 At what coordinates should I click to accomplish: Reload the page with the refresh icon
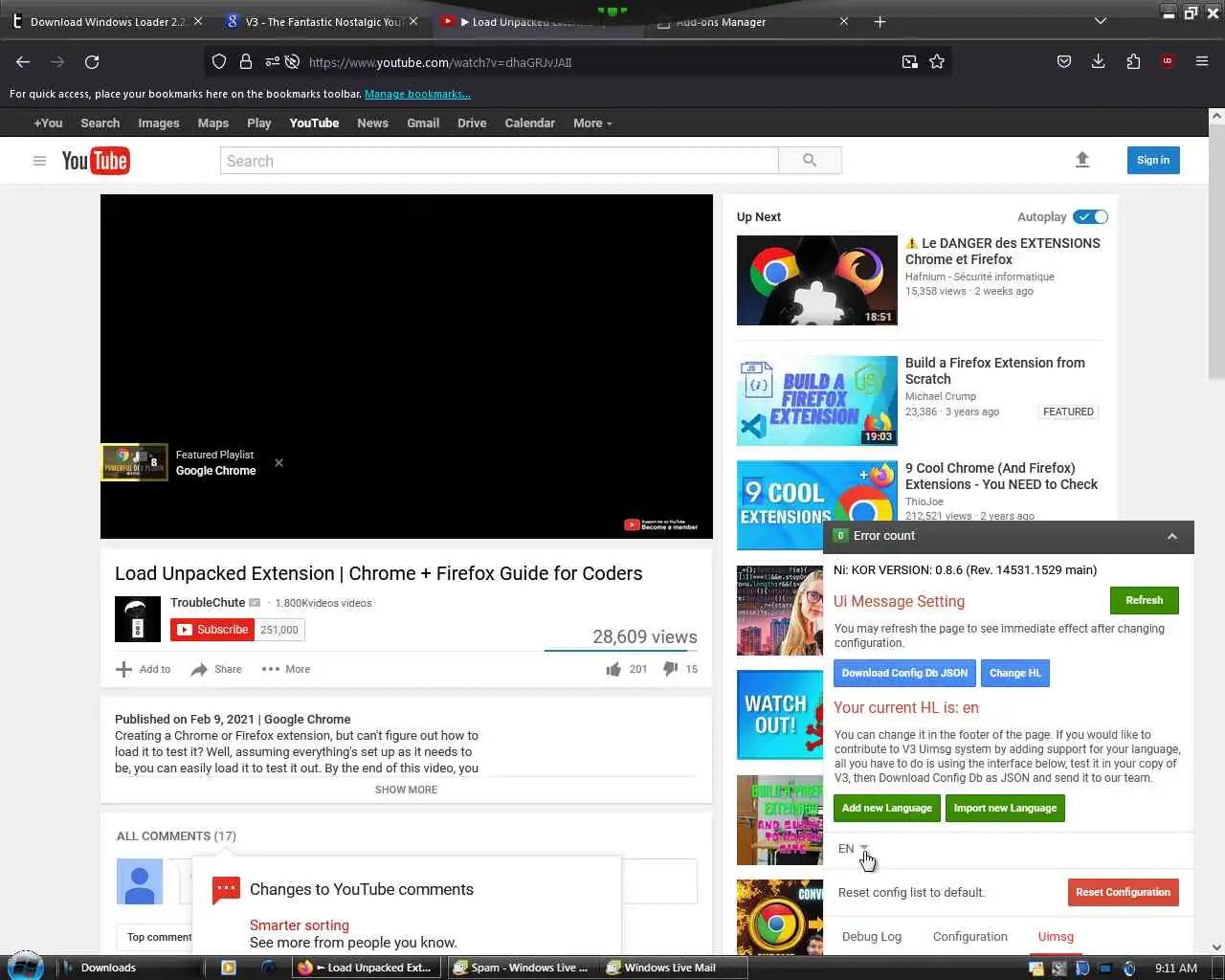point(92,62)
